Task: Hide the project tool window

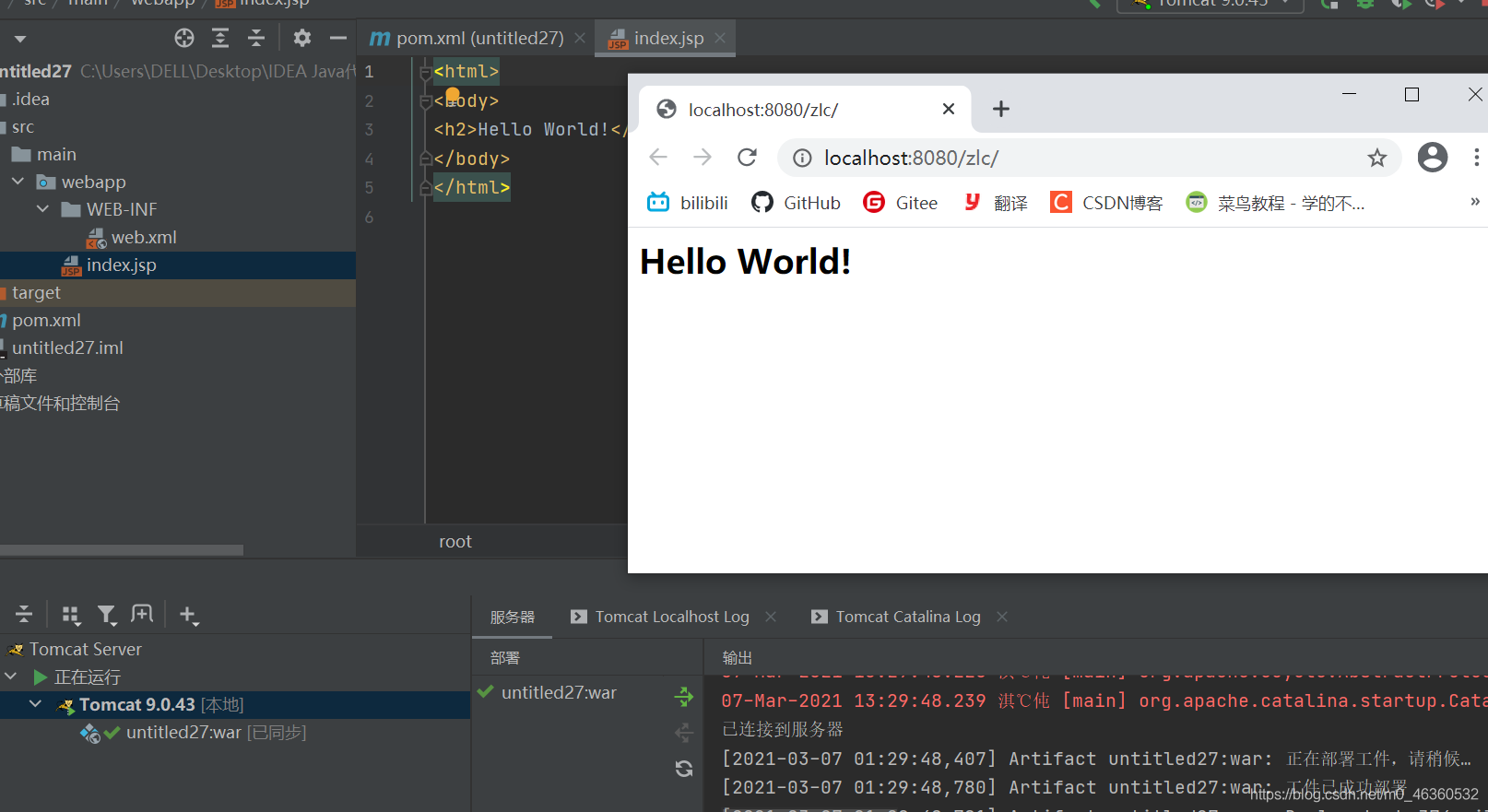Action: pyautogui.click(x=338, y=38)
